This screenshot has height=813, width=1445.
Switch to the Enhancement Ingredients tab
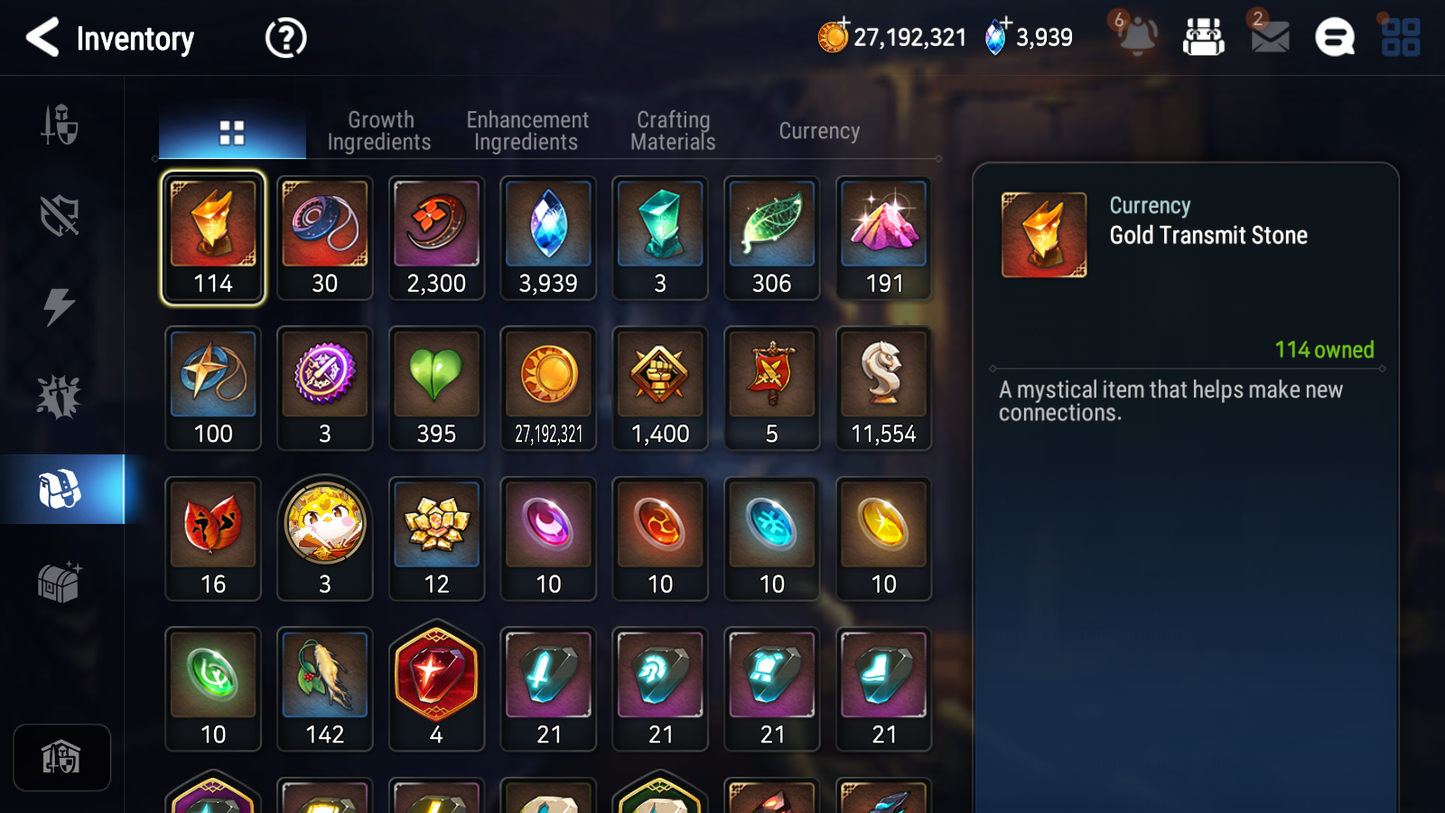pyautogui.click(x=527, y=131)
